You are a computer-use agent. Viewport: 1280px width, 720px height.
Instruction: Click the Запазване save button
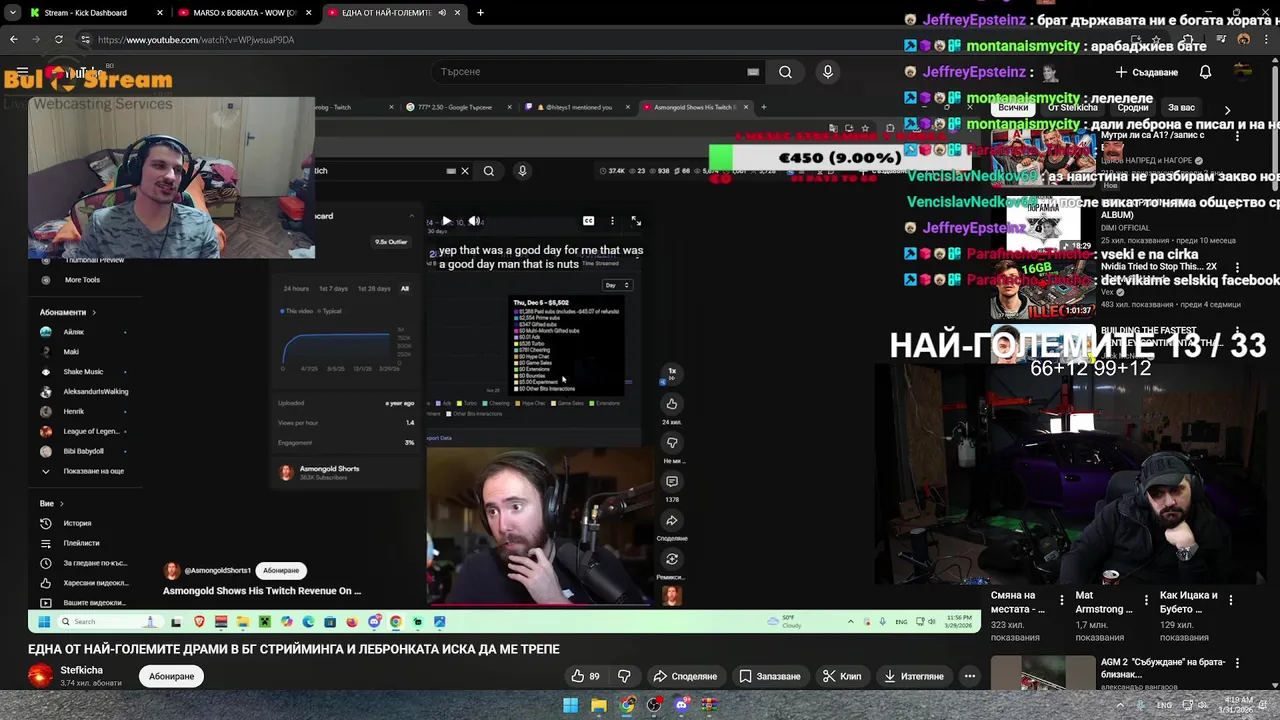(770, 676)
